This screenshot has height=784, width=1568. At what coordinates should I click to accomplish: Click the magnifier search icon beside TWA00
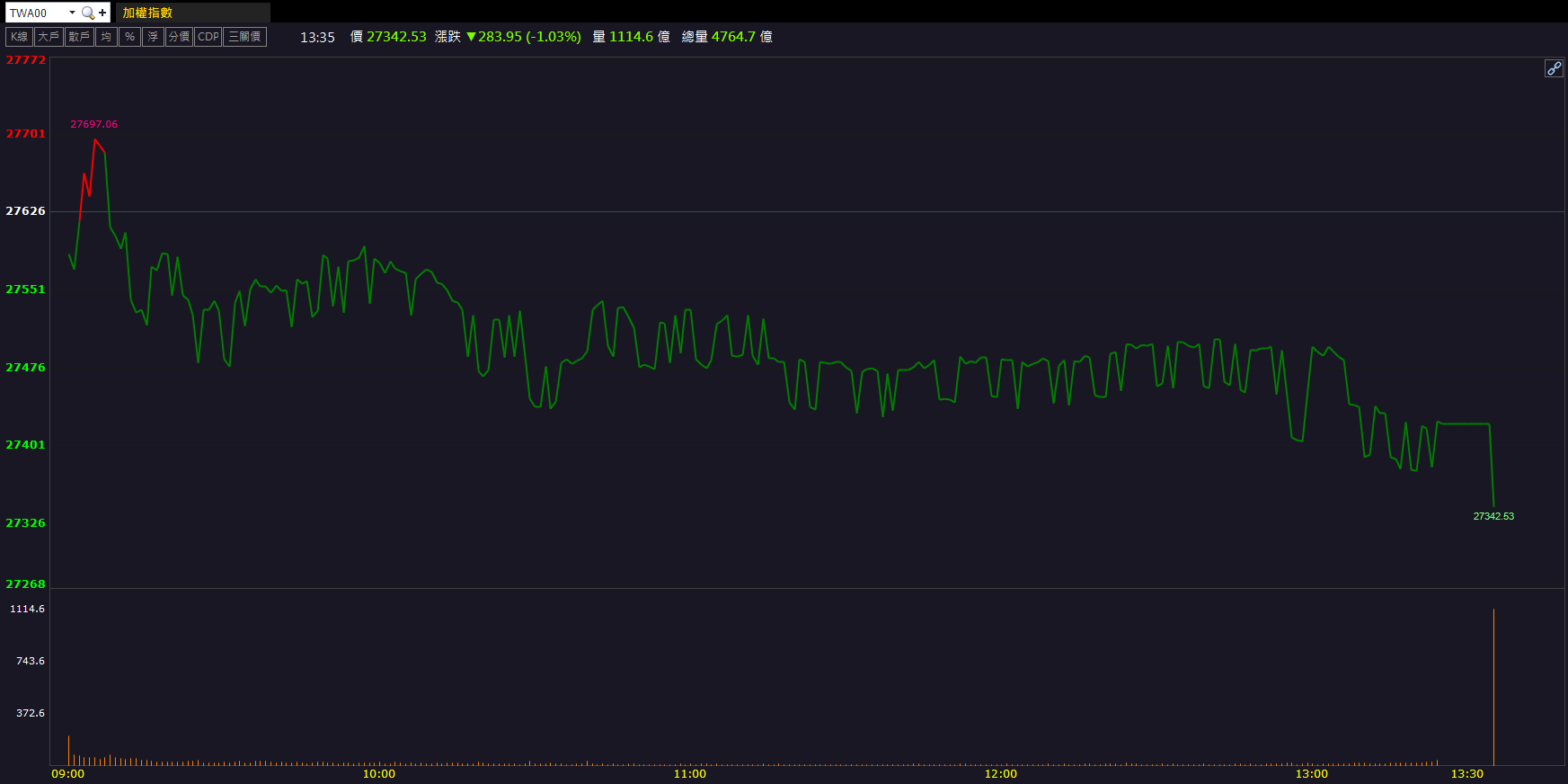87,13
